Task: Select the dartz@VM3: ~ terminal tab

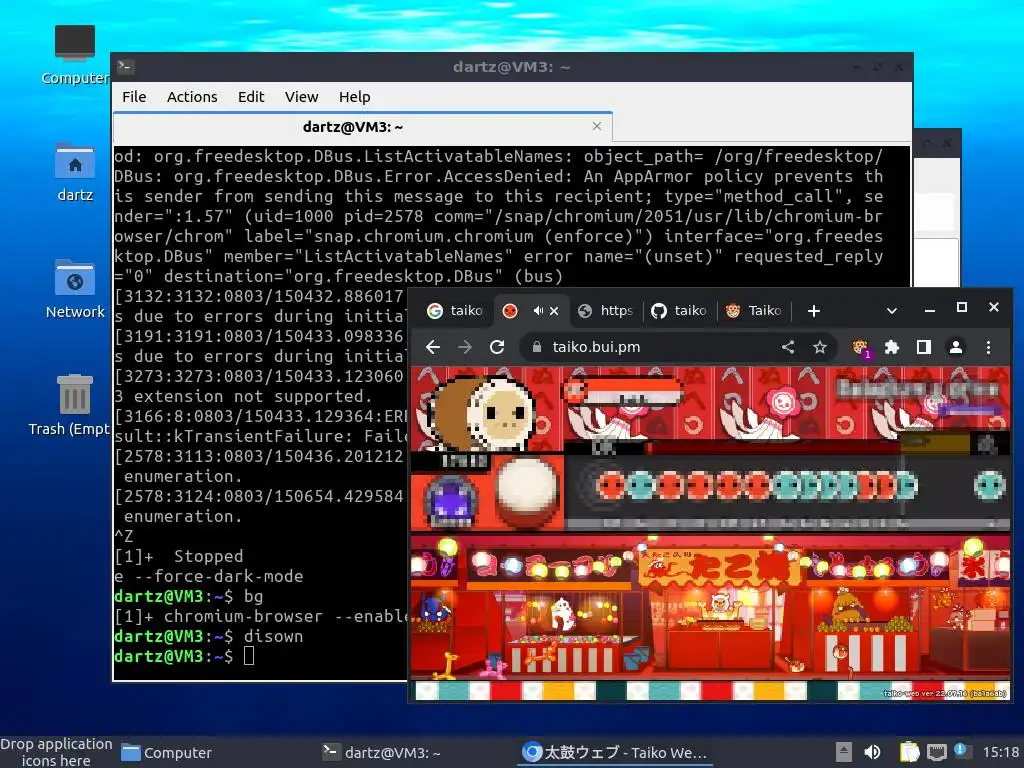Action: click(x=362, y=127)
